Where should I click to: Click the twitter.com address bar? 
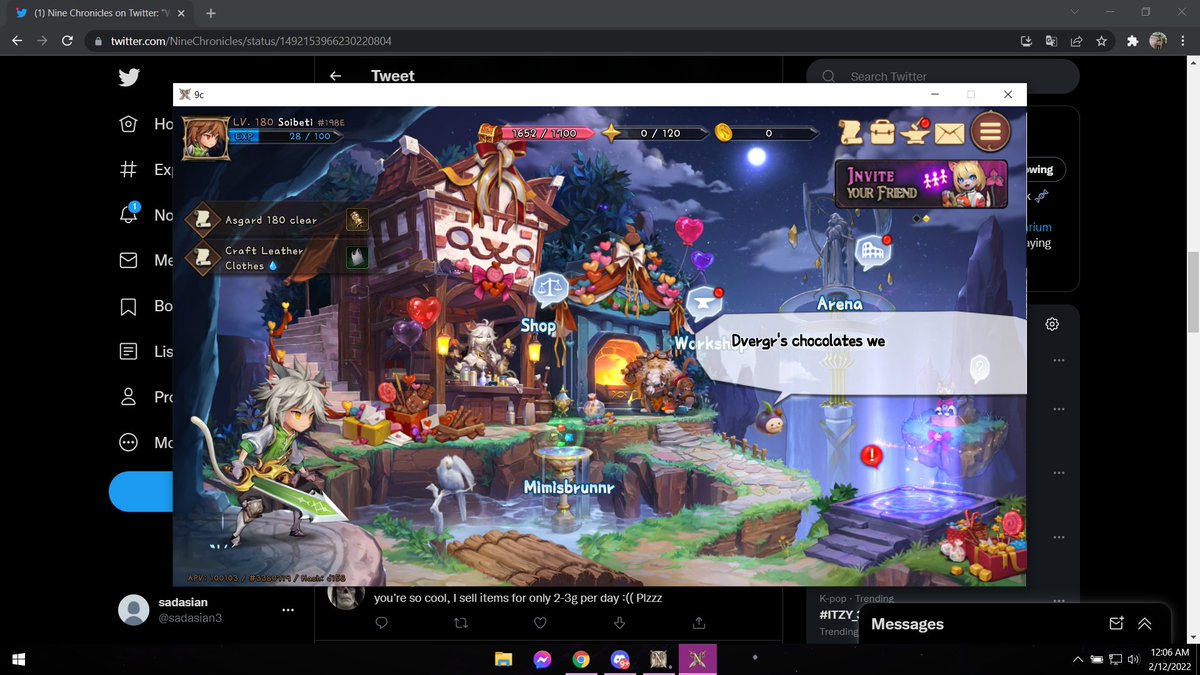click(x=550, y=41)
